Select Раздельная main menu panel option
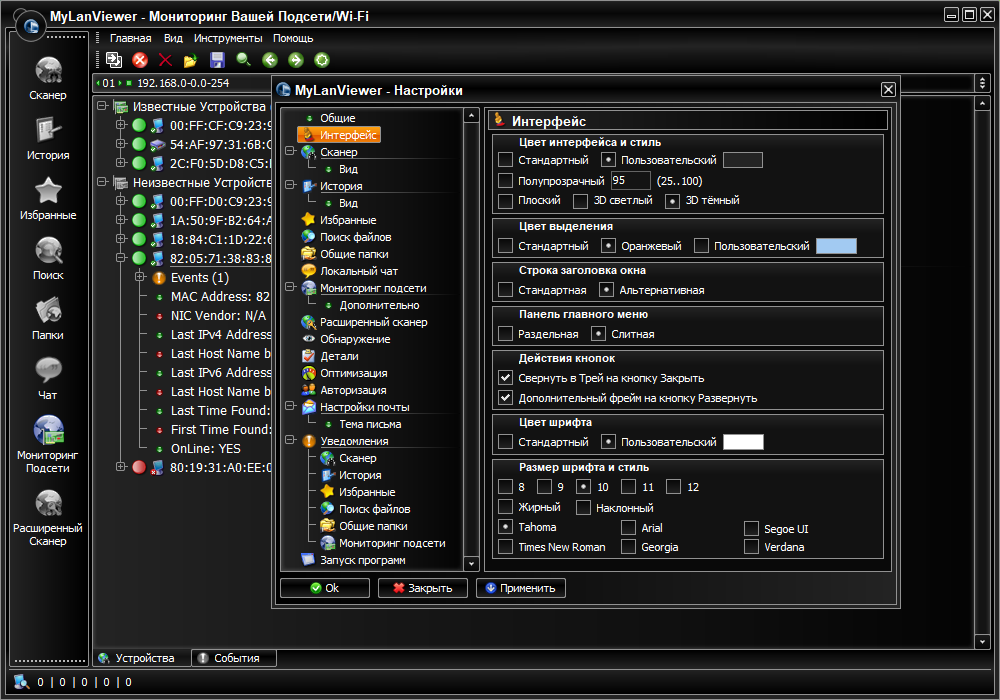The image size is (1000, 700). [505, 333]
